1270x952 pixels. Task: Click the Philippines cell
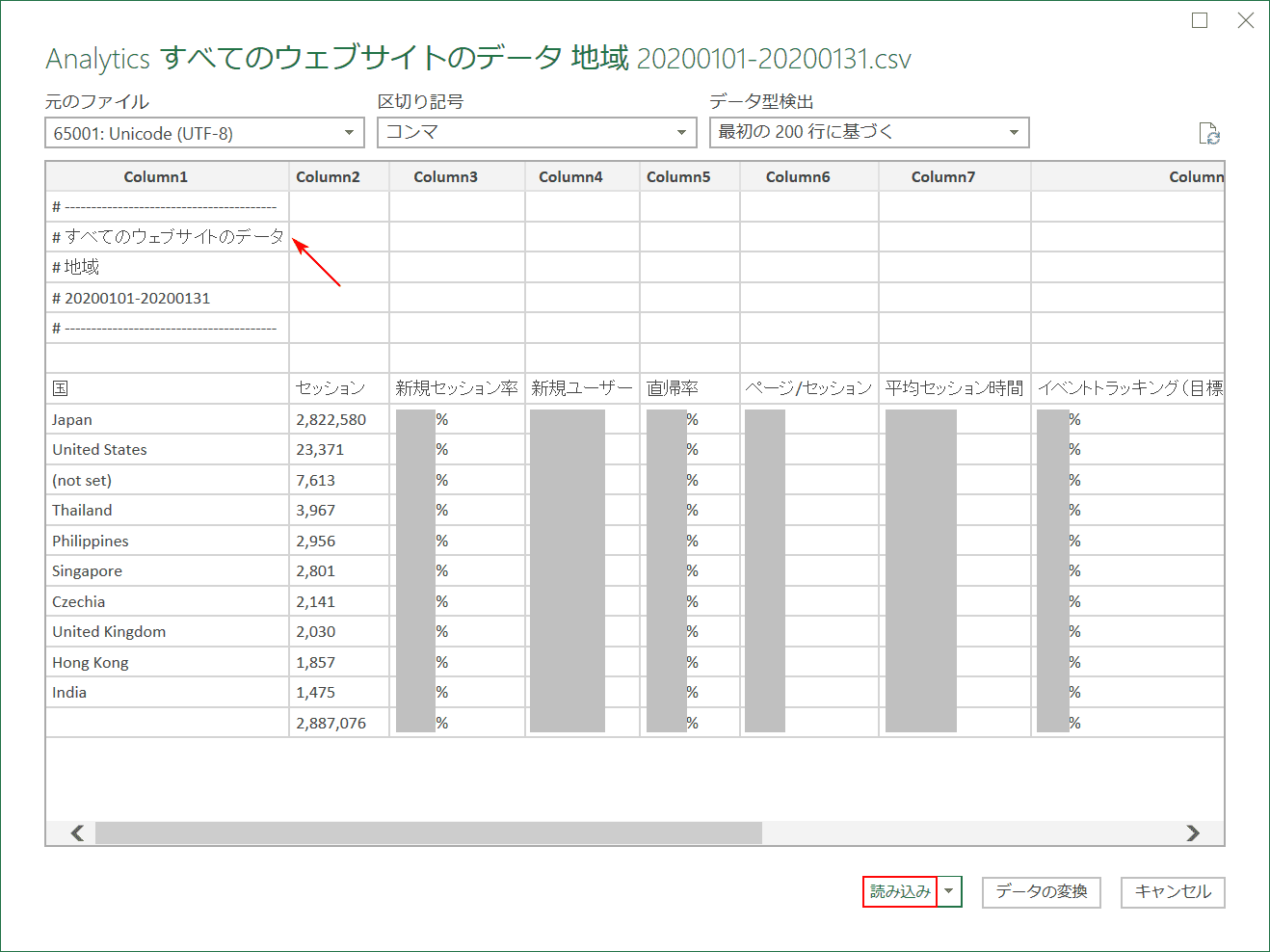(168, 541)
